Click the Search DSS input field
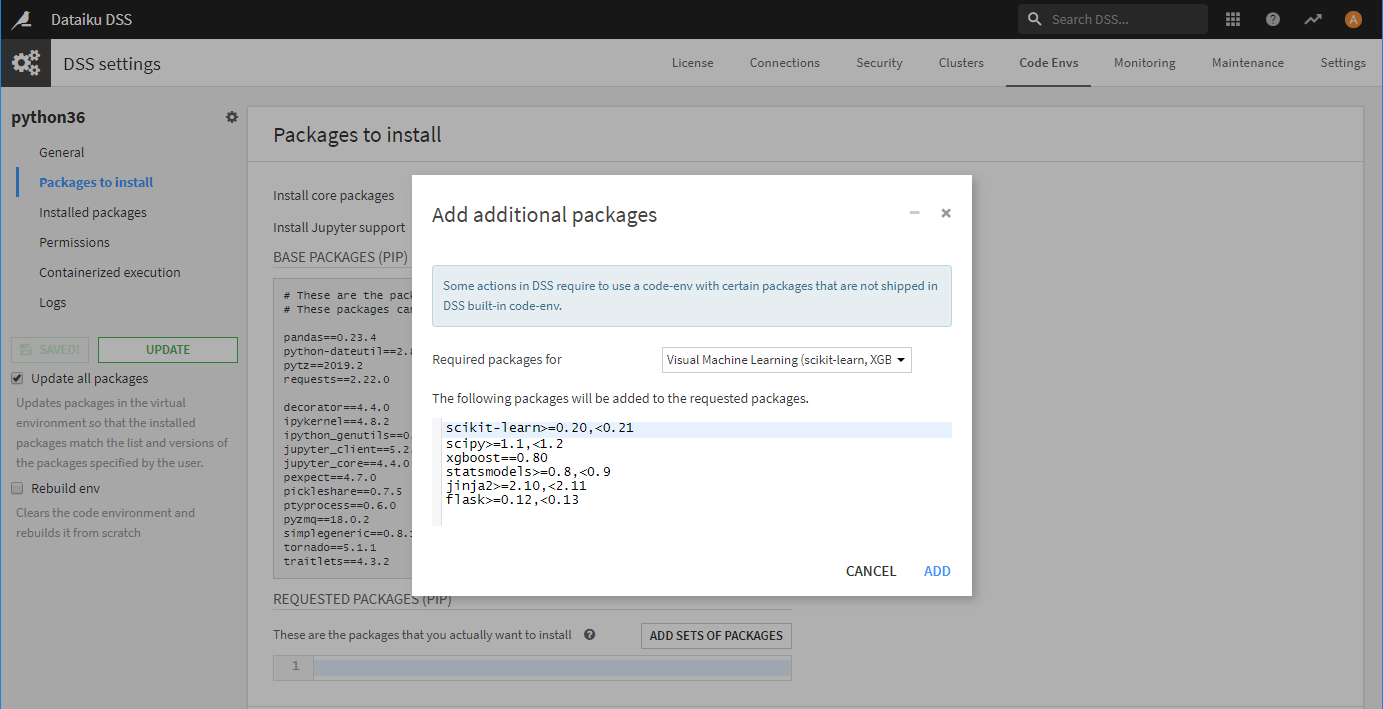Screen dimensions: 1383x709 coord(1113,19)
